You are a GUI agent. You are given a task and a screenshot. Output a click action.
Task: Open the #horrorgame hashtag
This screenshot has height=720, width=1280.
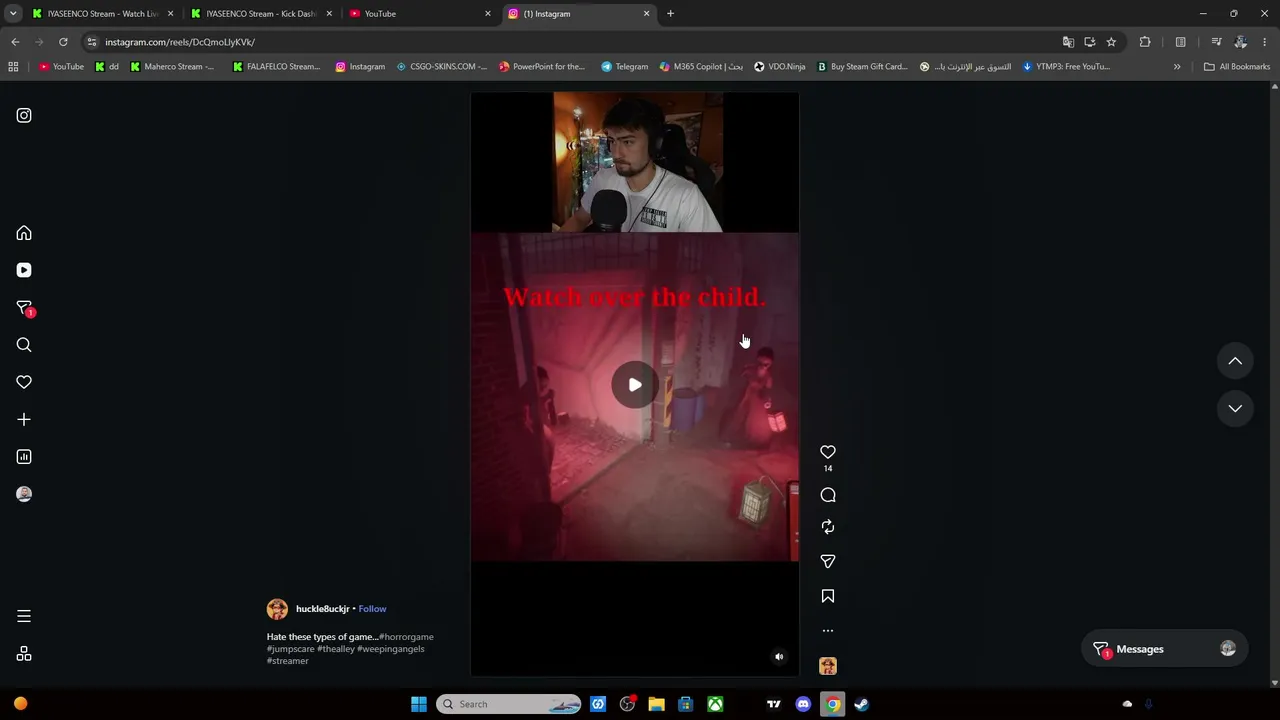tap(407, 637)
